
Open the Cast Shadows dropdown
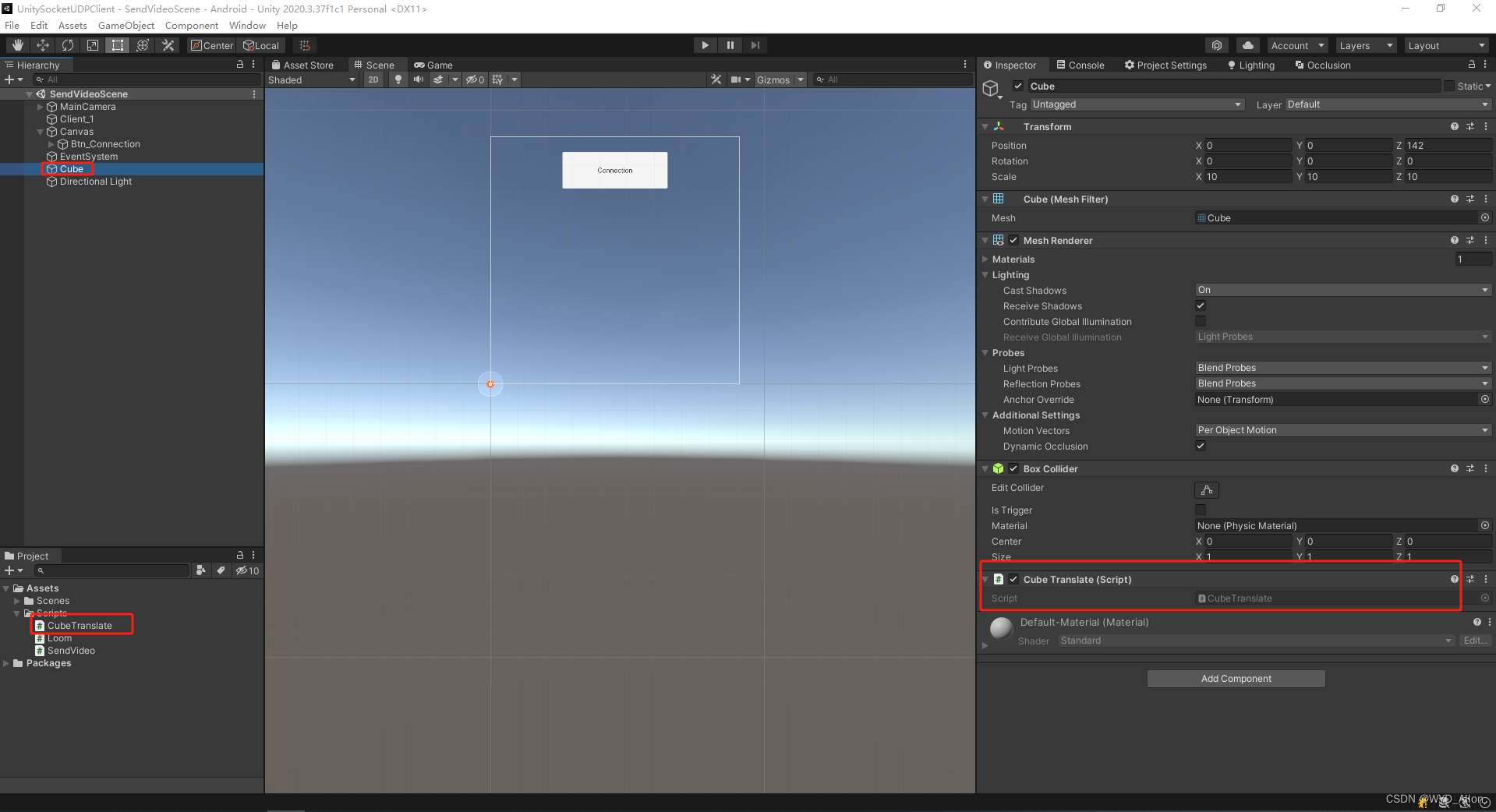click(1341, 289)
